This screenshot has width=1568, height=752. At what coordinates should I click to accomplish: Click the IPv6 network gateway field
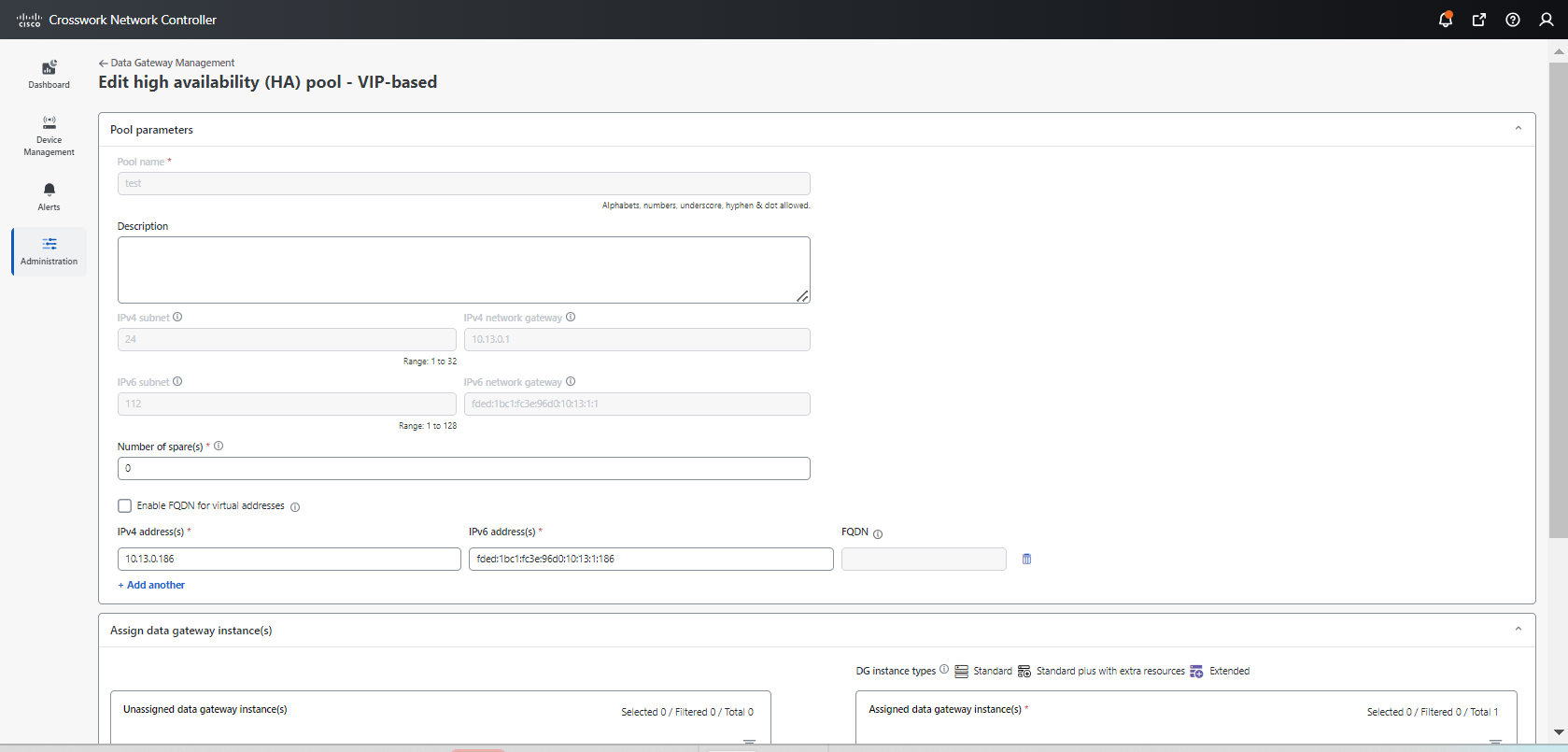[637, 404]
